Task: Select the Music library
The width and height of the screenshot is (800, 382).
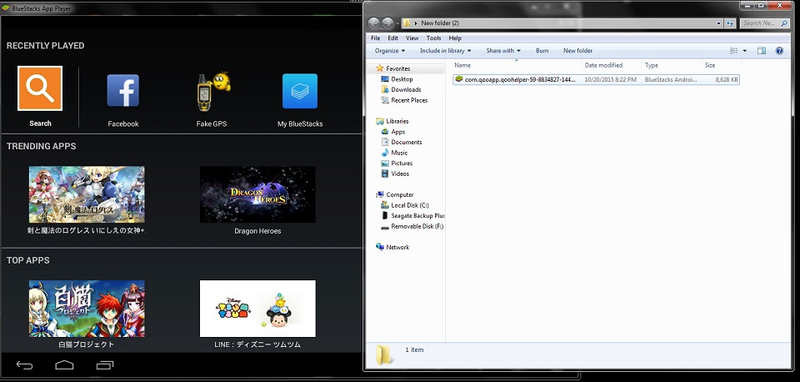Action: pos(394,153)
